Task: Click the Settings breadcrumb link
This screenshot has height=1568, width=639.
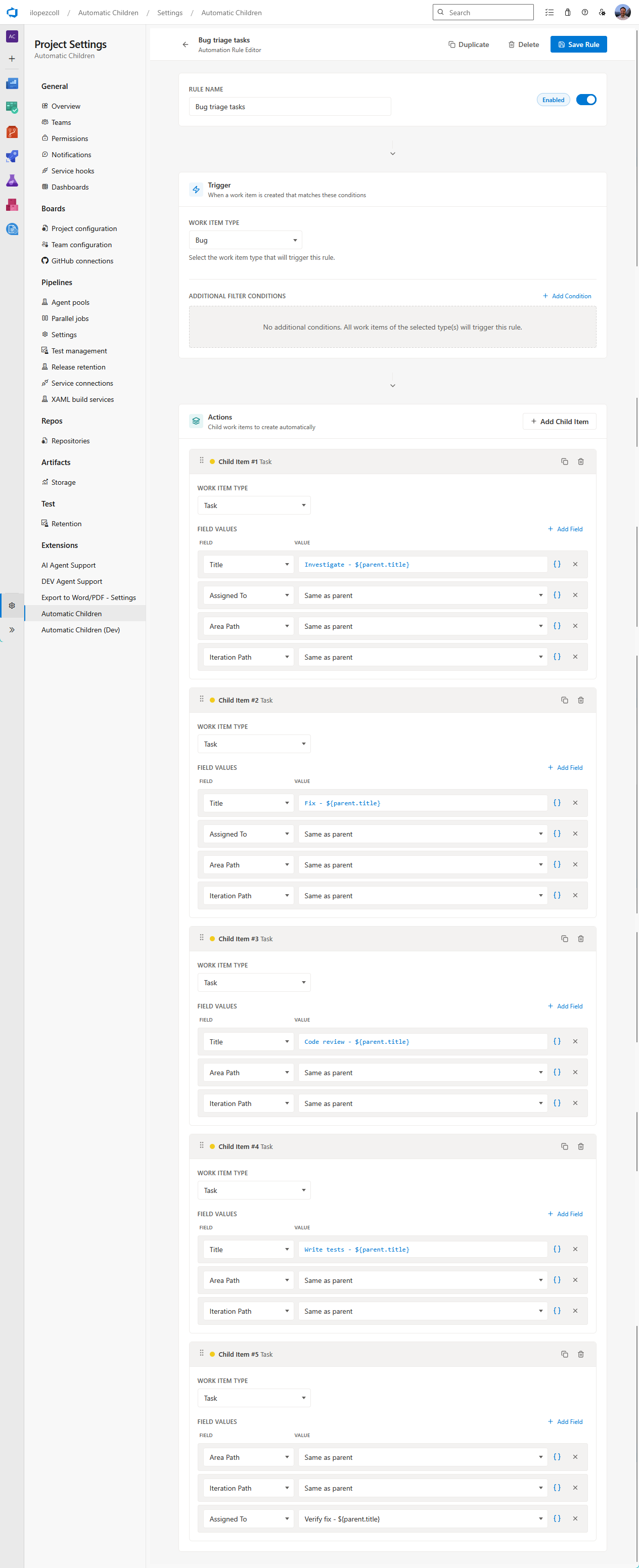Action: coord(170,12)
